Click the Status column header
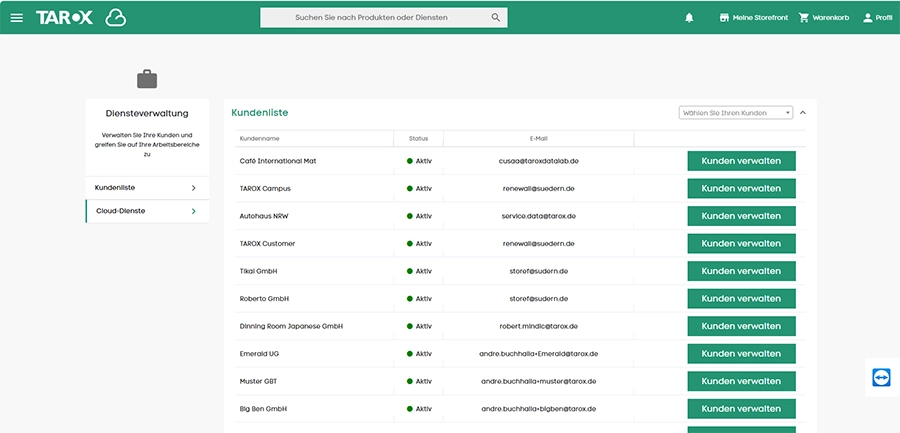Screen dimensions: 900x433 pyautogui.click(x=418, y=138)
